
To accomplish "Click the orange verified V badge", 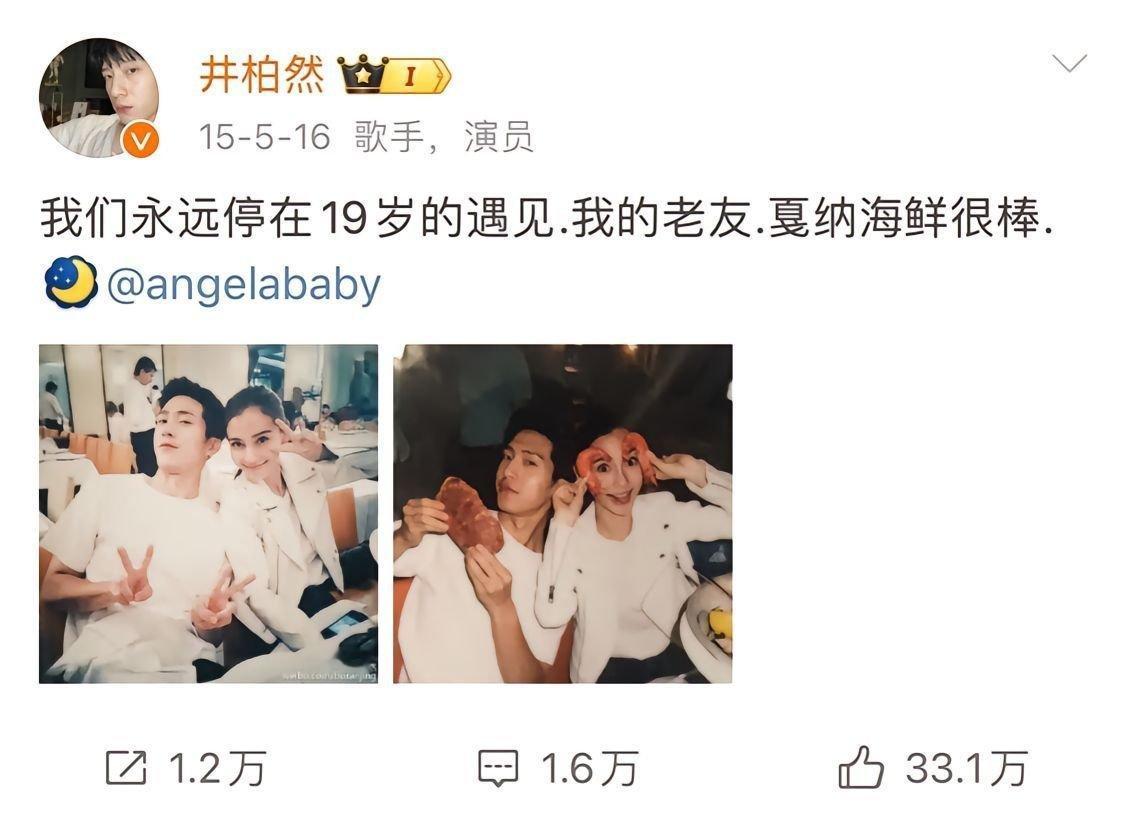I will [139, 139].
